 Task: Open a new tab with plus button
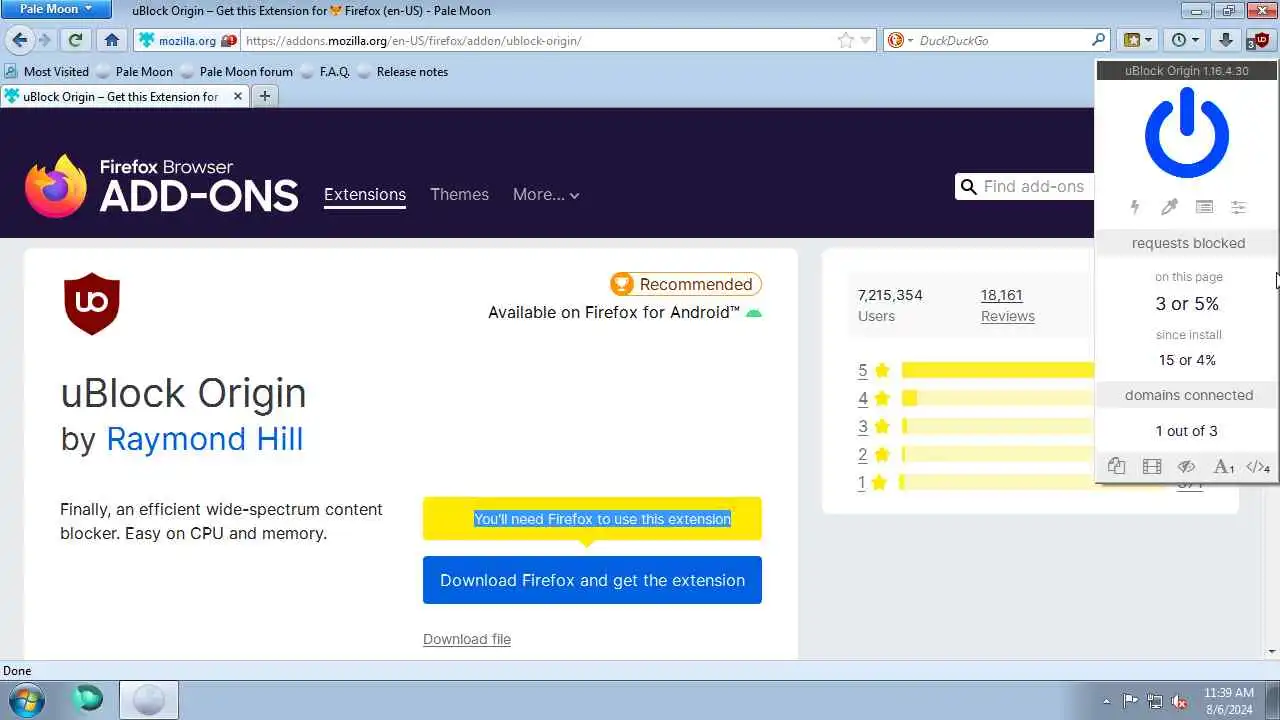pos(264,96)
